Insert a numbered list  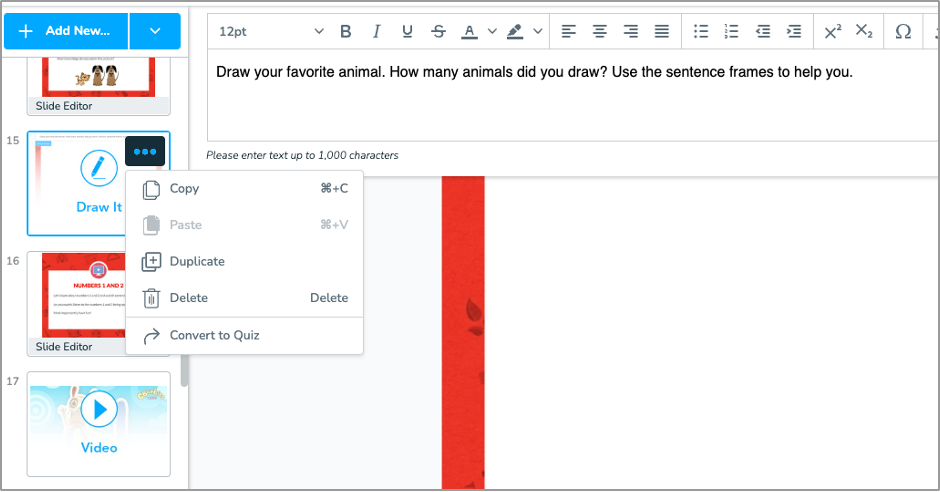coord(732,32)
